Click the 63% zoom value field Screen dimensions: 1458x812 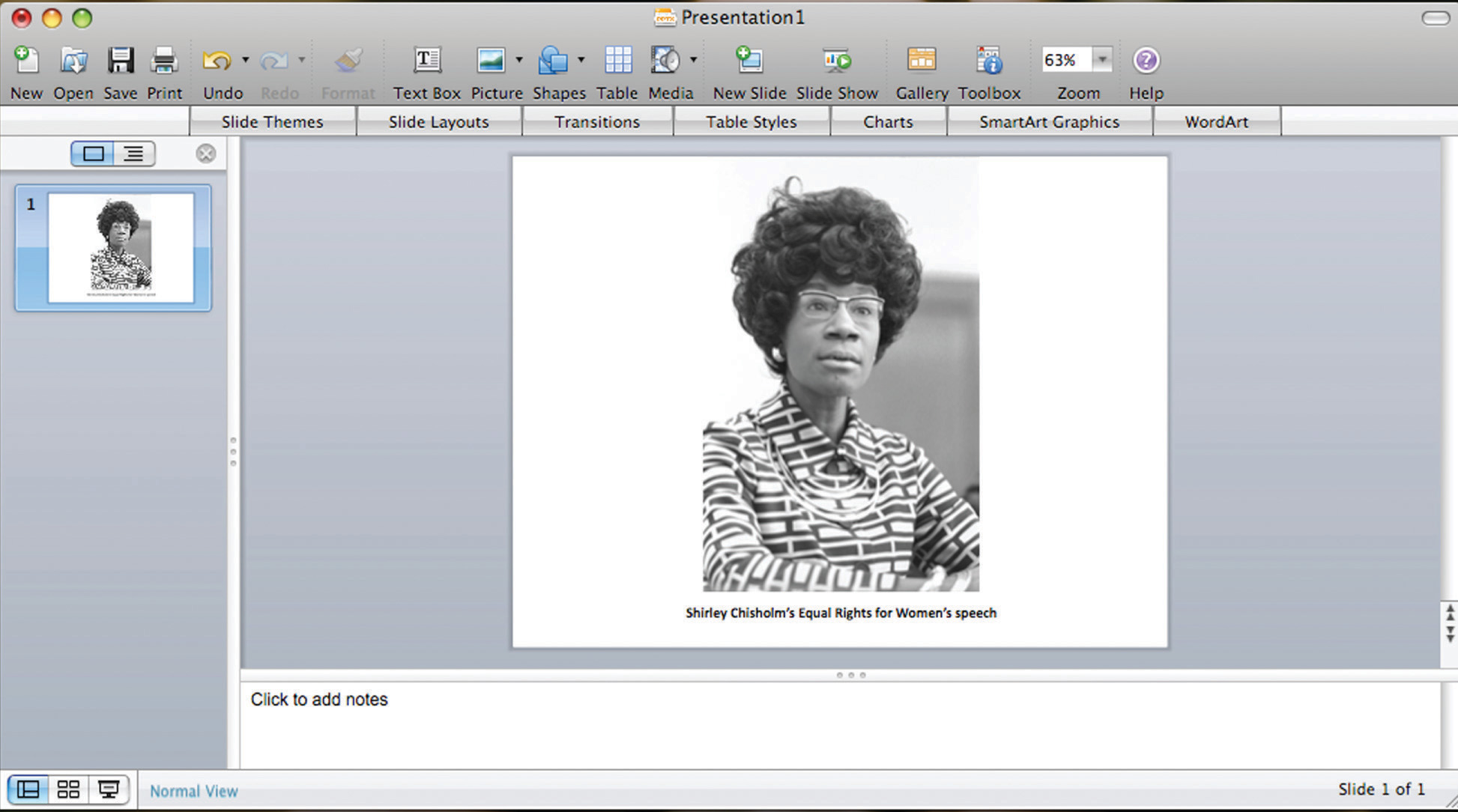1066,60
